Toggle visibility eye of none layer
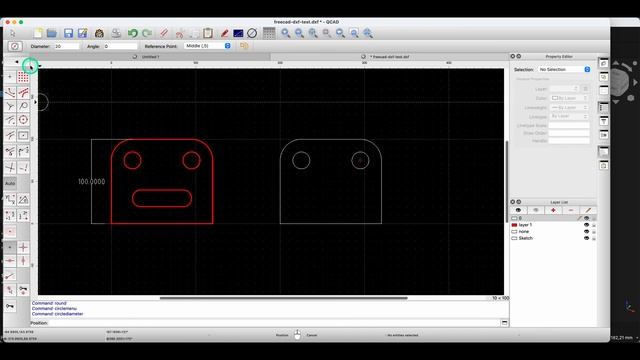This screenshot has height=360, width=640. click(587, 231)
